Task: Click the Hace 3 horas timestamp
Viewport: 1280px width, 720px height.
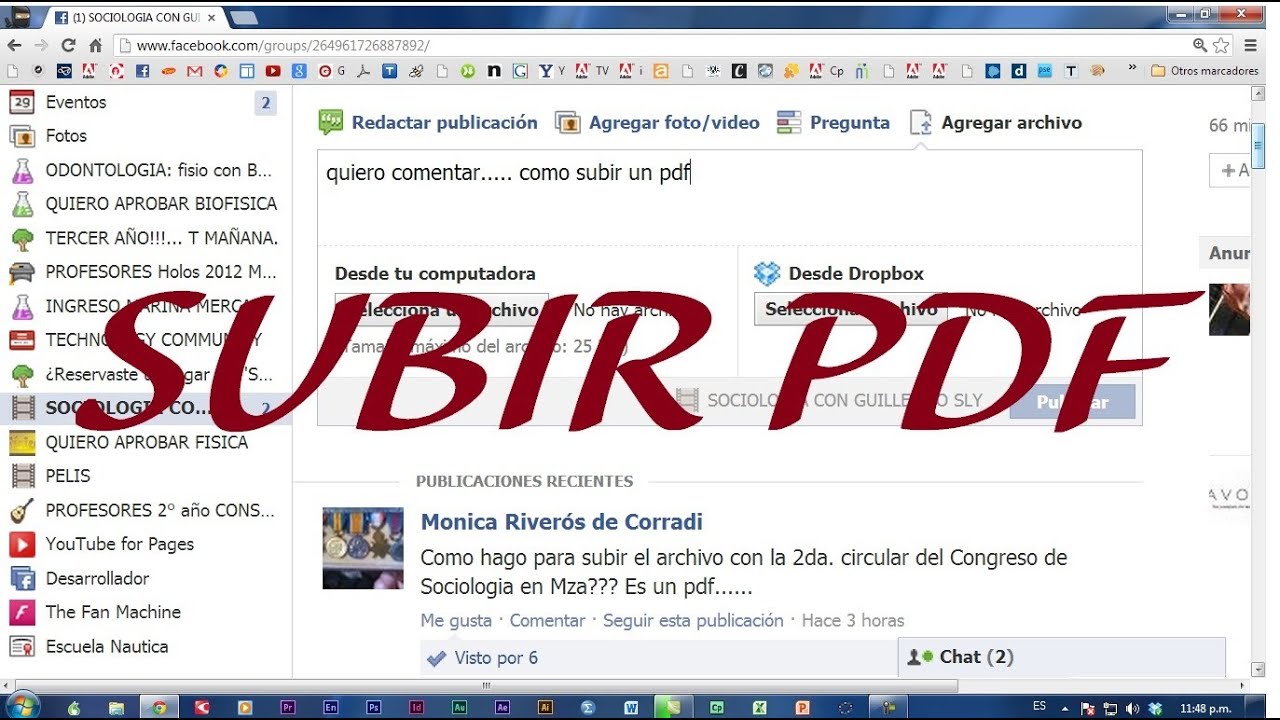Action: click(853, 621)
